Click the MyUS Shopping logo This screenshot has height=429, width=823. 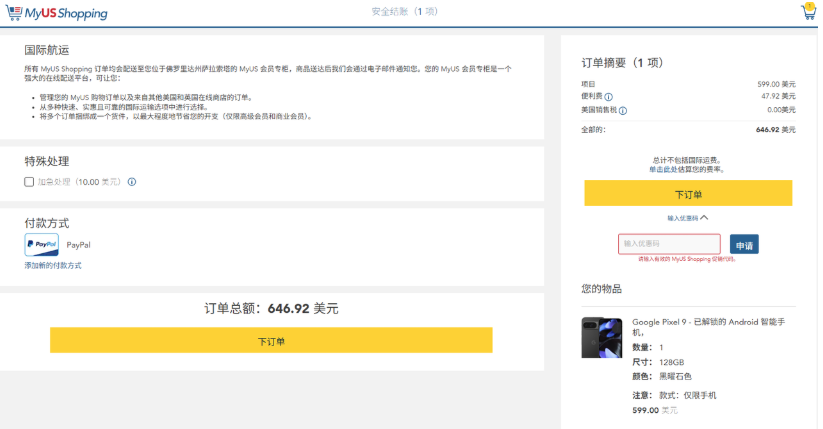(x=57, y=13)
